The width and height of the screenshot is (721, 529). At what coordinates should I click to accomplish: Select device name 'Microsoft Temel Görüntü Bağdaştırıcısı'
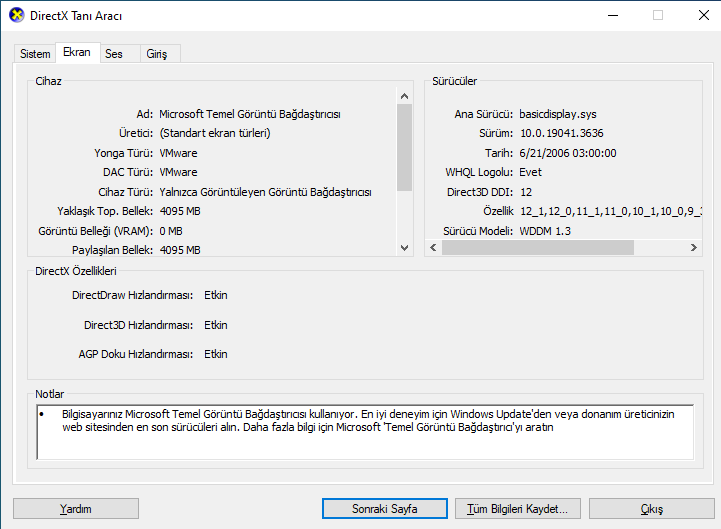click(250, 114)
